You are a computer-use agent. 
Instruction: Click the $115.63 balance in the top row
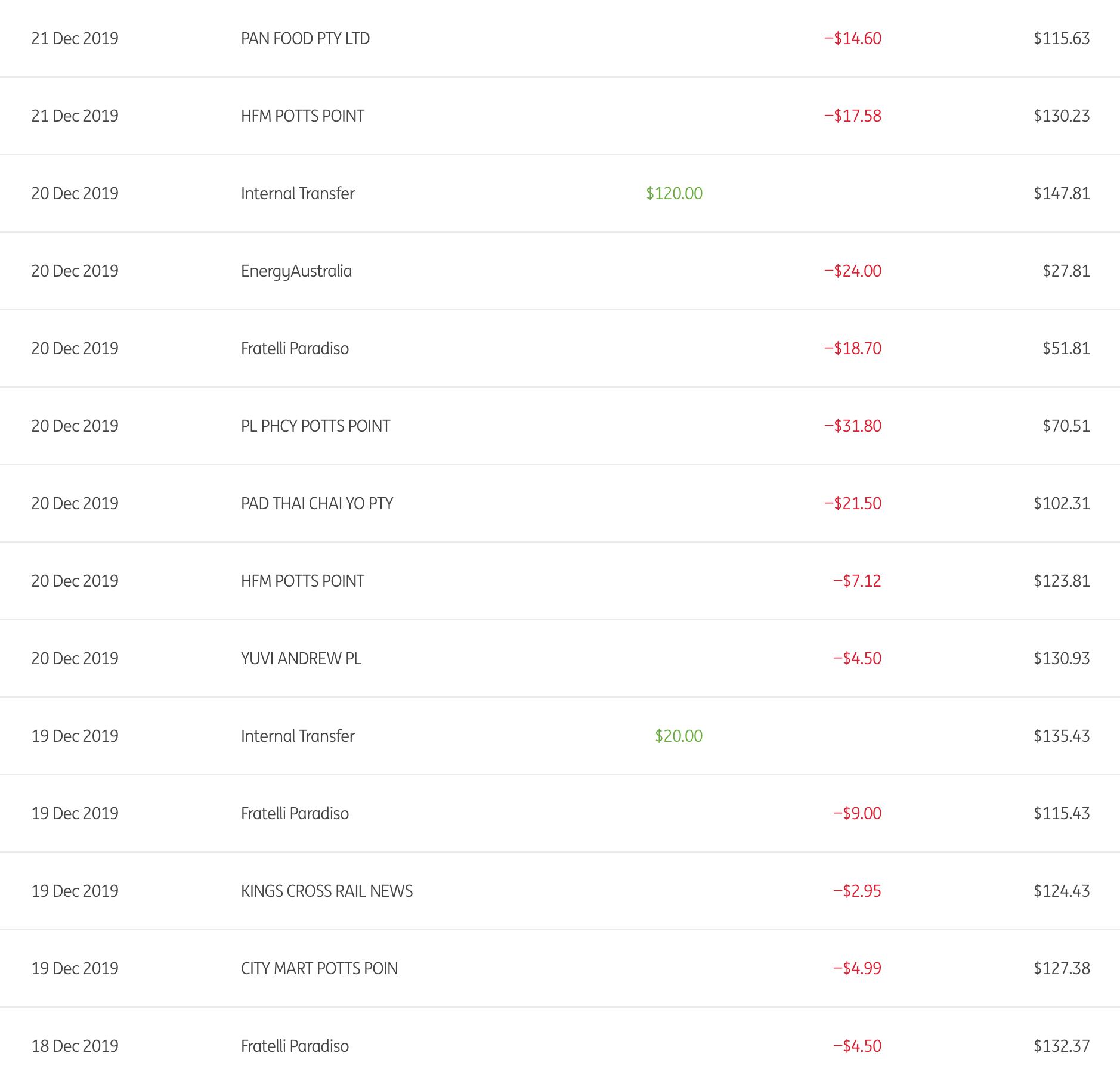pos(1061,39)
